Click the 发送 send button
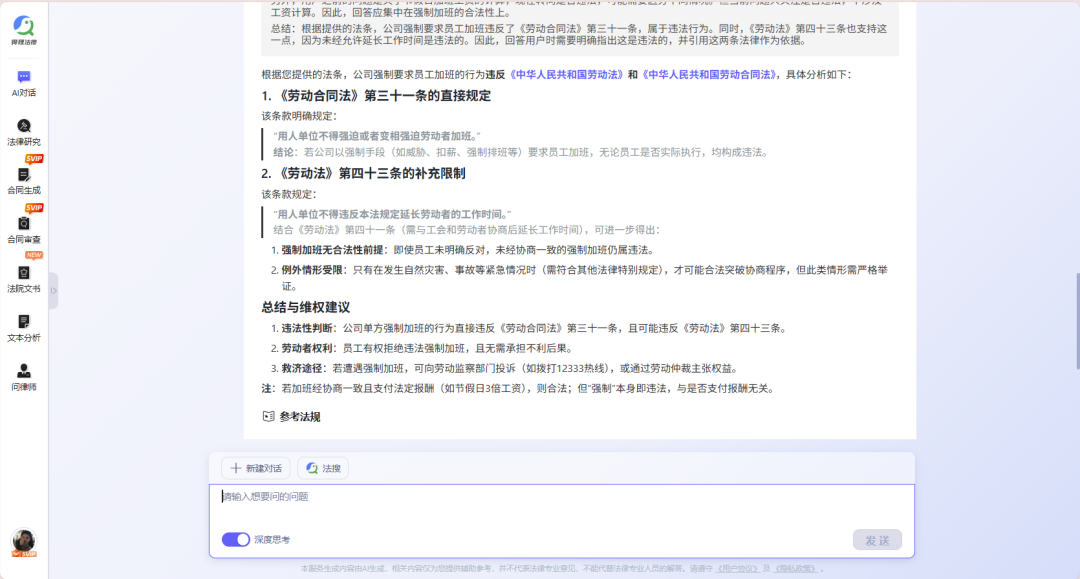The height and width of the screenshot is (579, 1080). 877,540
